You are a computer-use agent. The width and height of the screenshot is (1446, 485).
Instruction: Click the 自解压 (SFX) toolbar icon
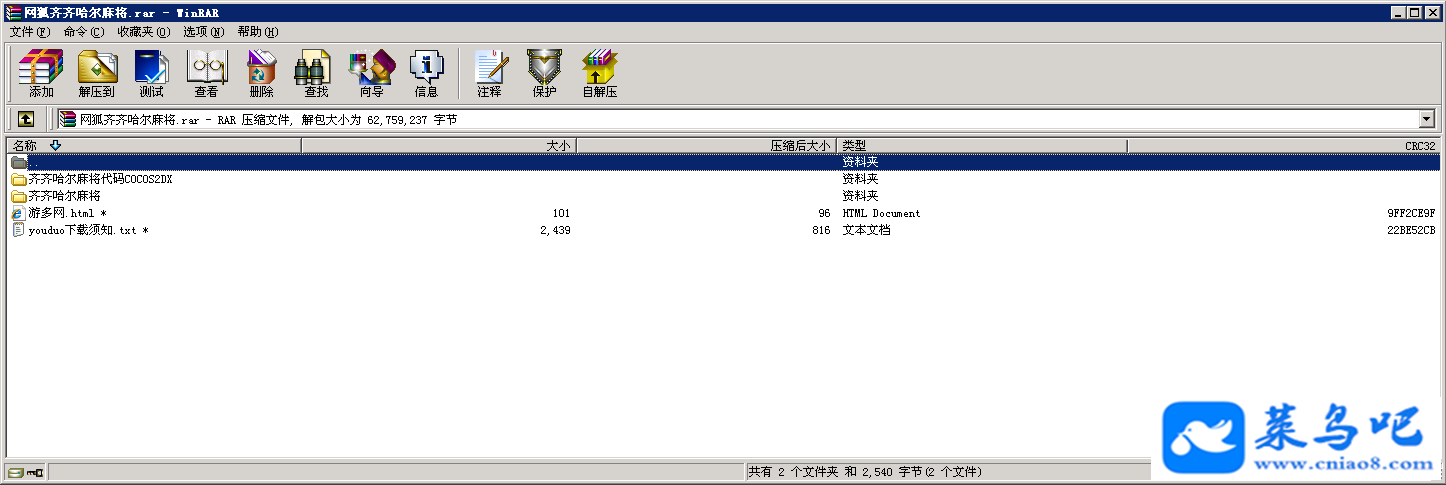pos(600,74)
